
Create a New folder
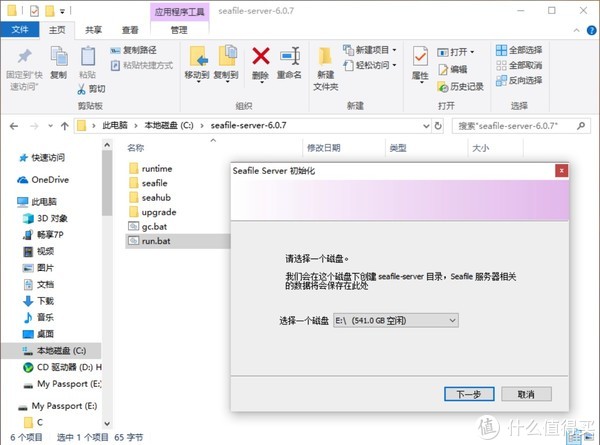[x=325, y=69]
